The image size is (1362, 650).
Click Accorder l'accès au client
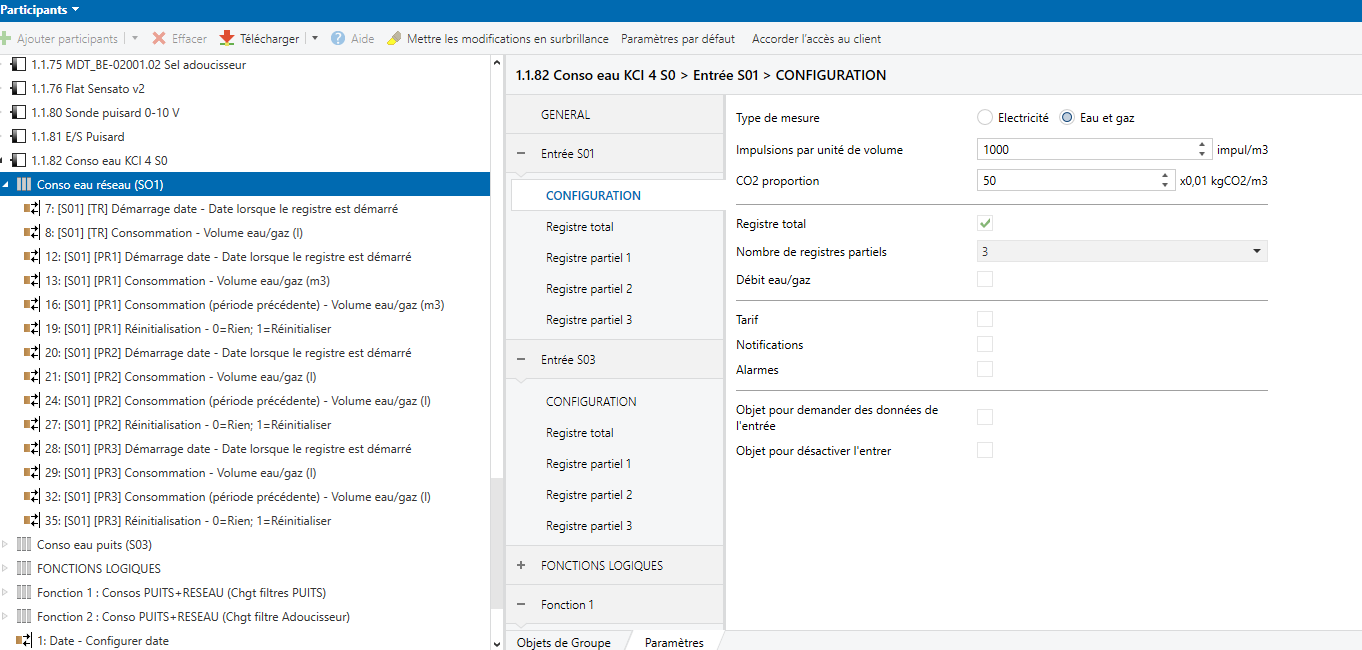pos(816,38)
